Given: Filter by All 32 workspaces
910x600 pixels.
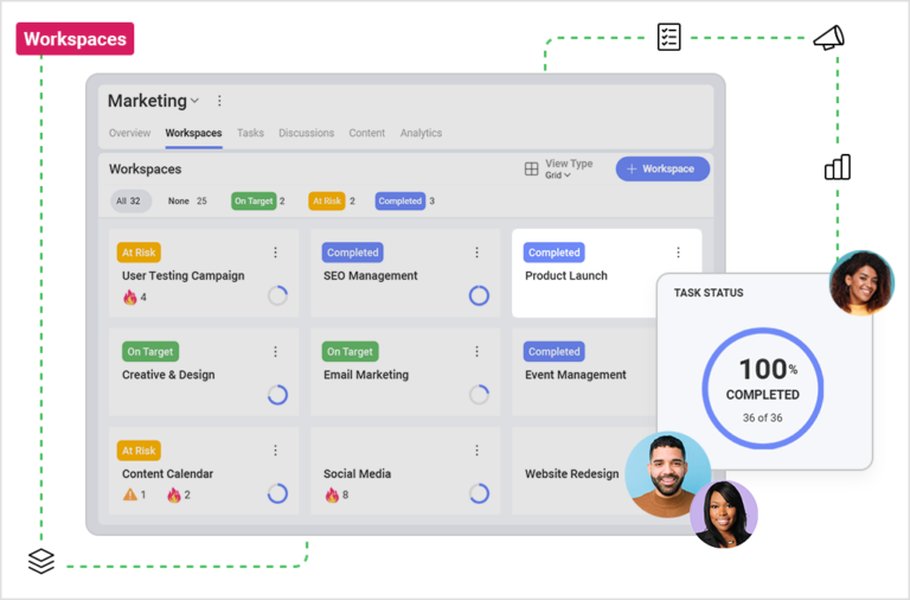Looking at the screenshot, I should pos(131,201).
